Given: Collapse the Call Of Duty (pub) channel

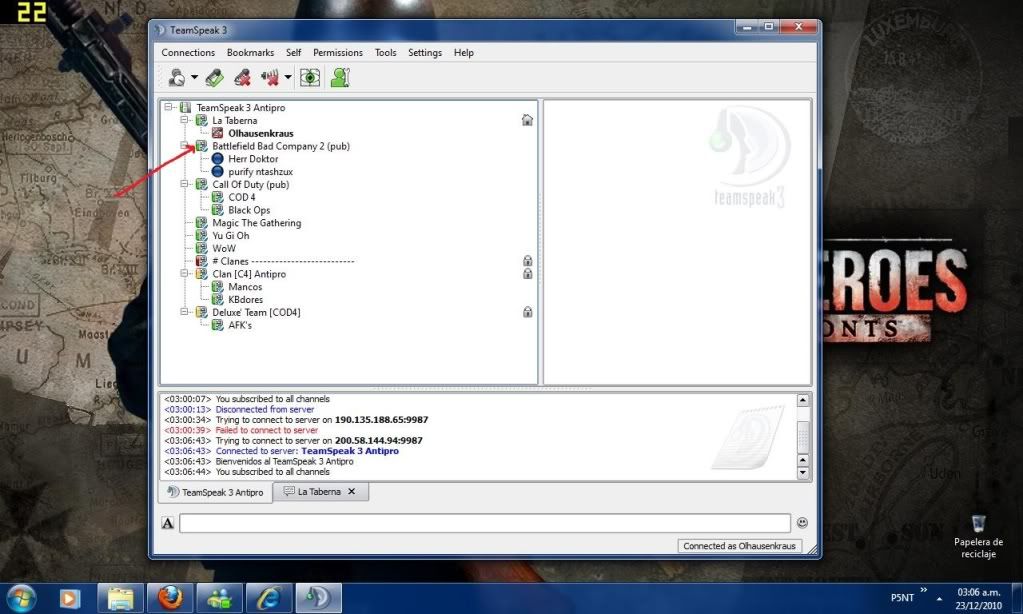Looking at the screenshot, I should coord(184,184).
